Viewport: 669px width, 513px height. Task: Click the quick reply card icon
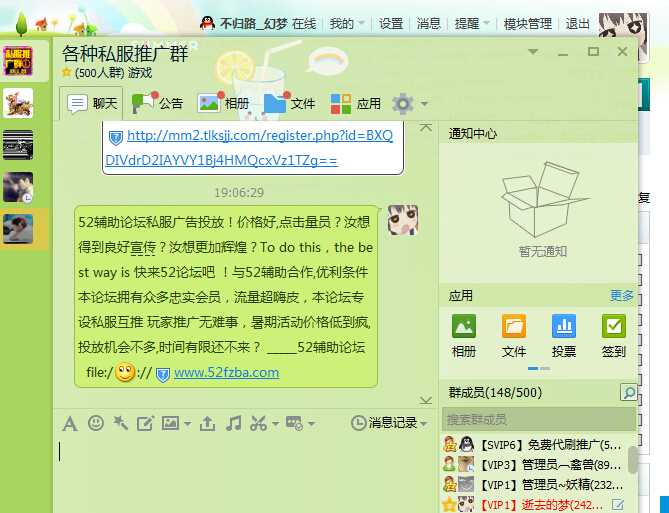tap(294, 423)
